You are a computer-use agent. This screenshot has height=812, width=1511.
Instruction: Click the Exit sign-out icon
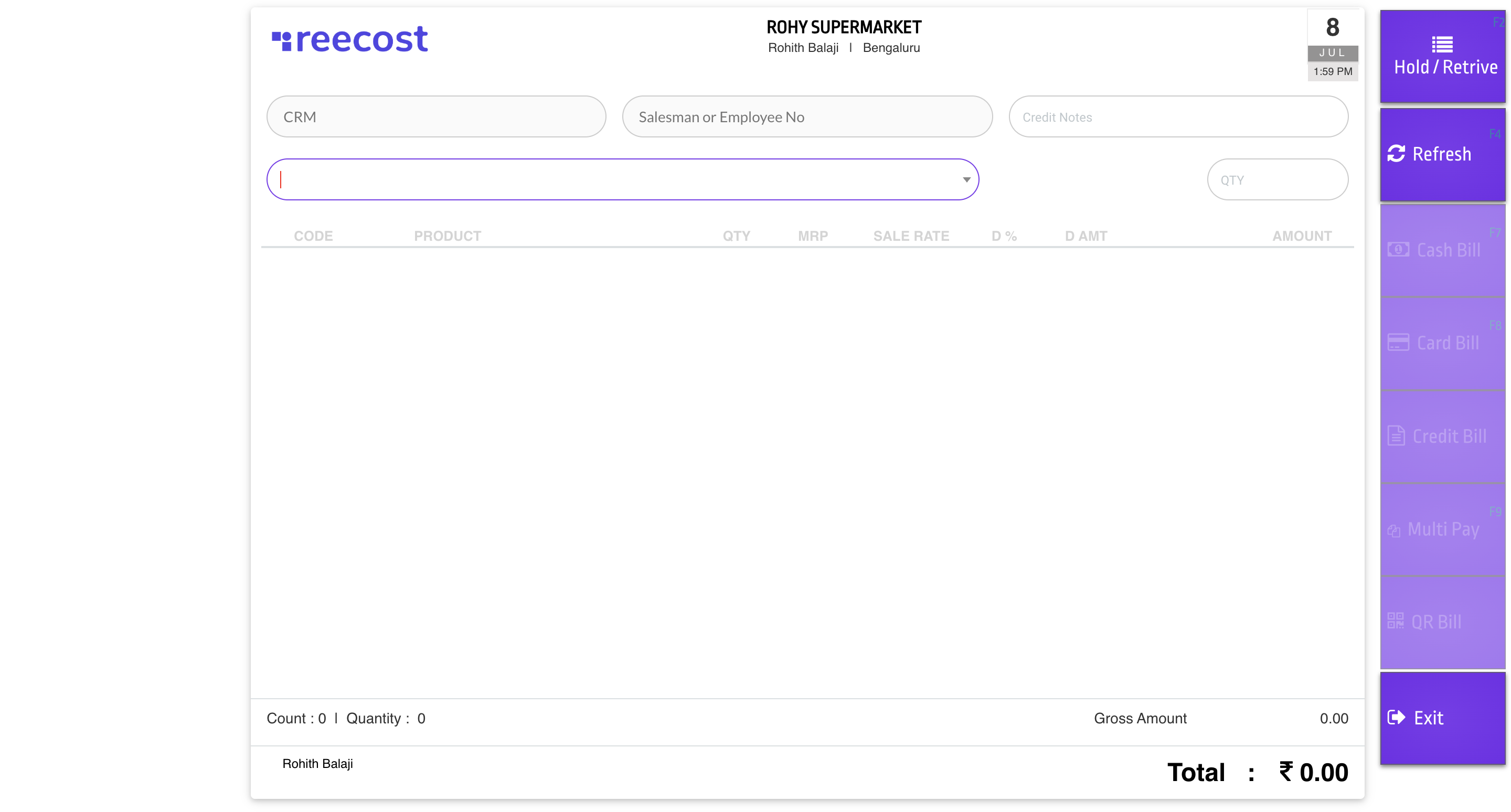[1396, 717]
